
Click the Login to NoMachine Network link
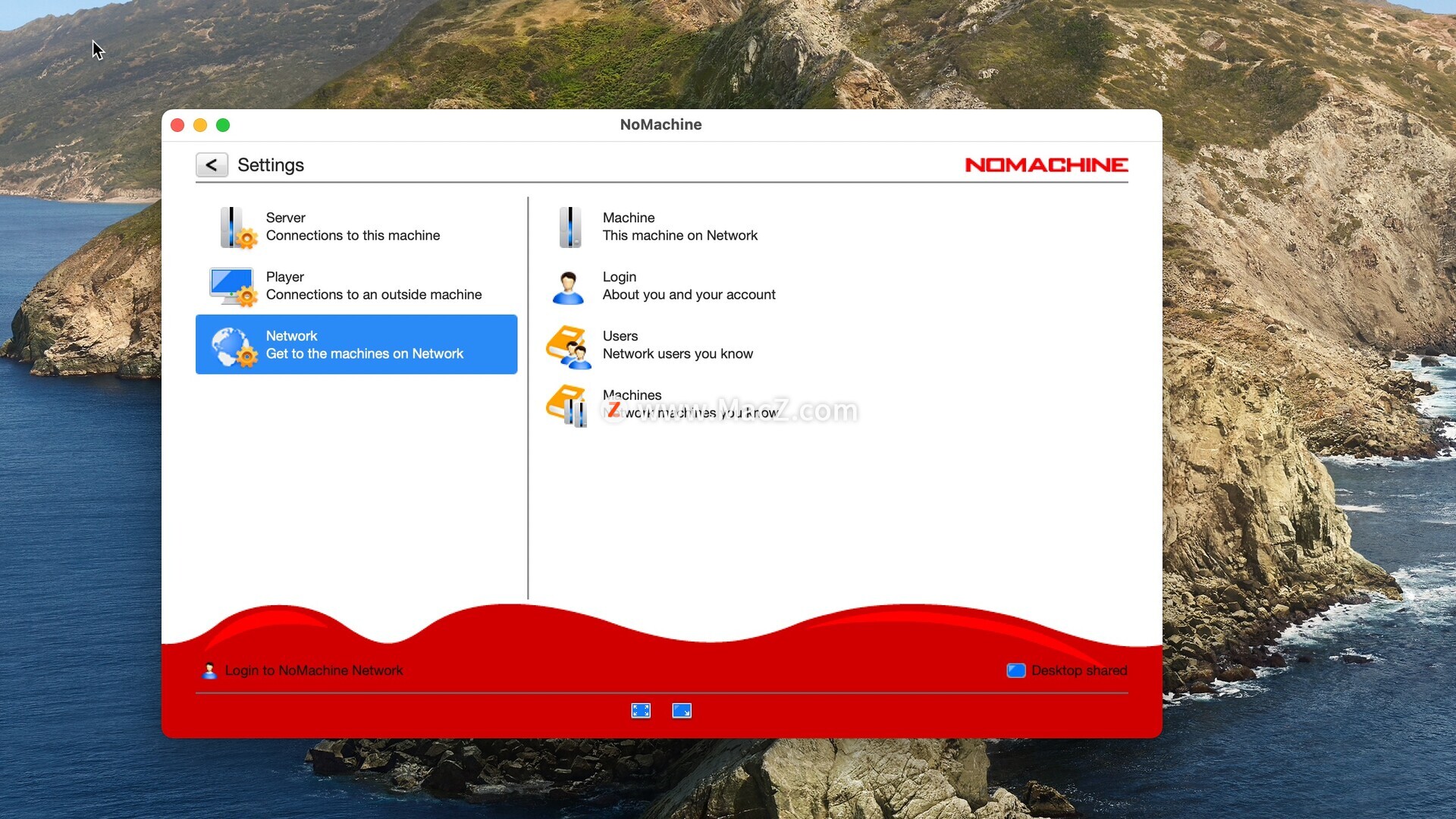pyautogui.click(x=314, y=670)
